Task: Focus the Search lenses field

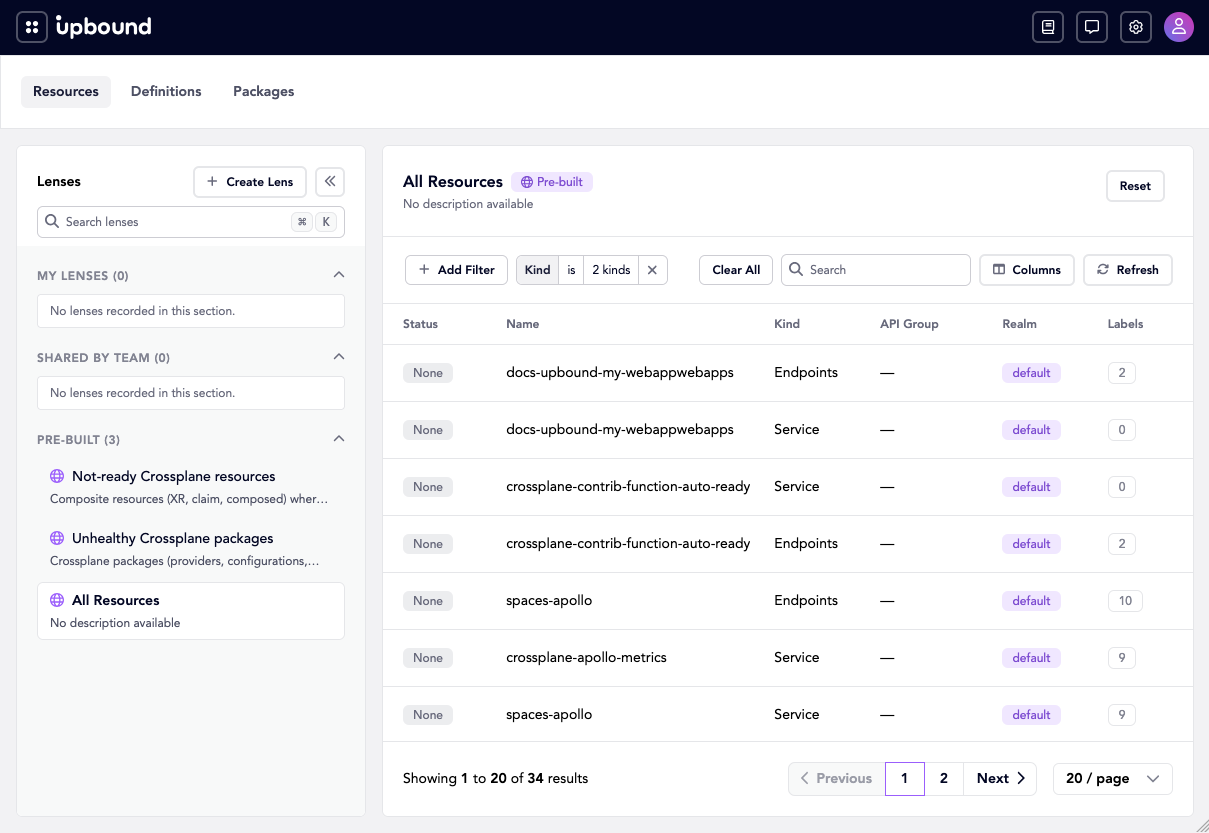Action: 191,222
